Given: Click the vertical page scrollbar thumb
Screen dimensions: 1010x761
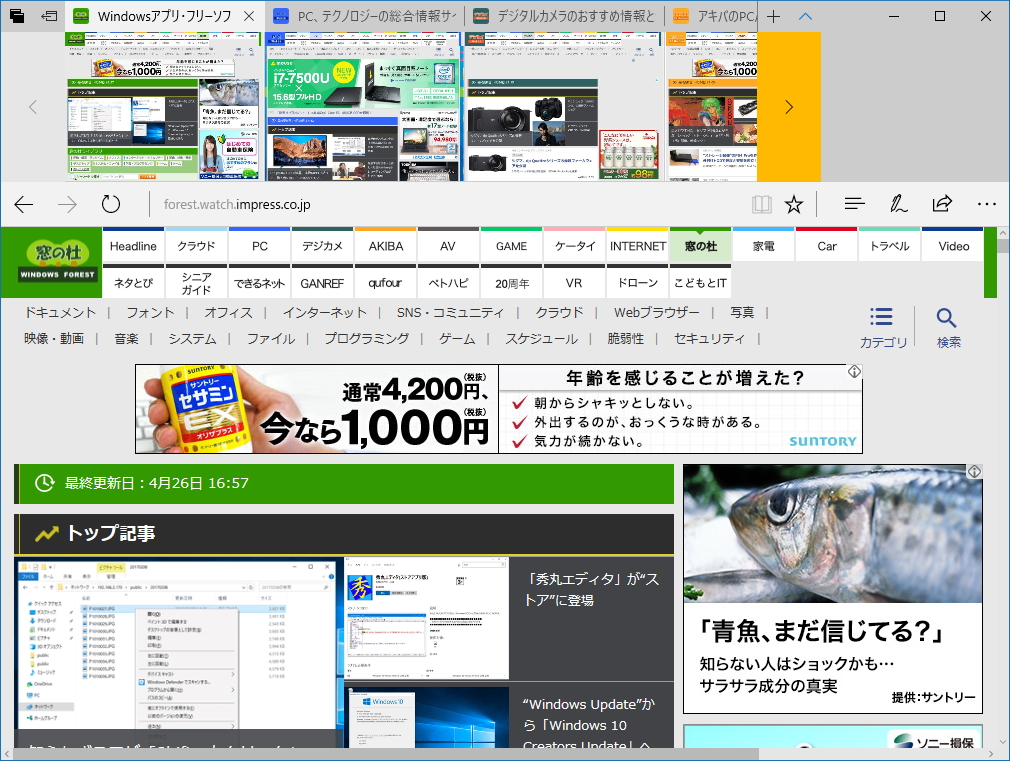Looking at the screenshot, I should pos(1003,246).
